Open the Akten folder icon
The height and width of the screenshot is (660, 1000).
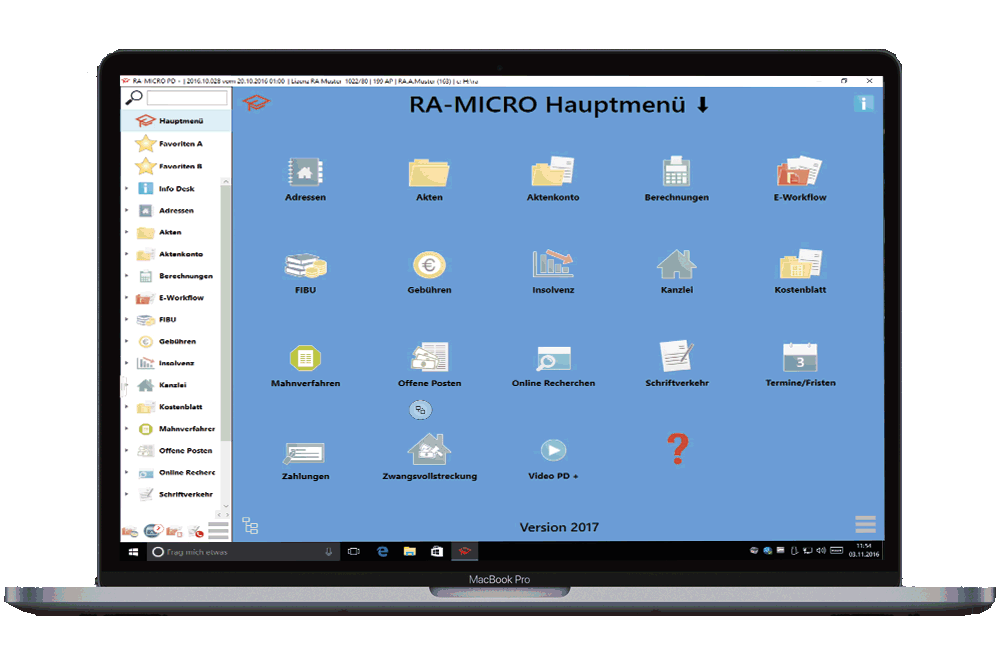pyautogui.click(x=429, y=172)
